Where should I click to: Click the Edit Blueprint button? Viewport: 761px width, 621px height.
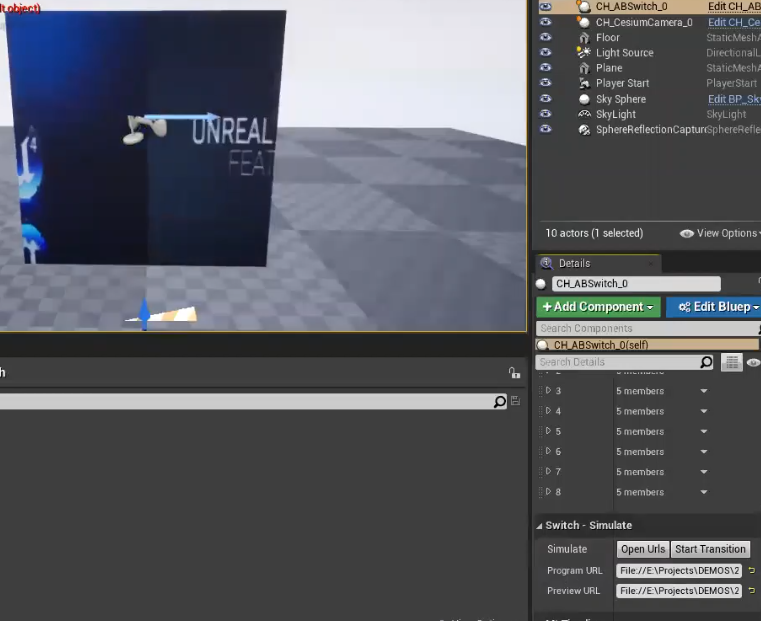(x=713, y=307)
